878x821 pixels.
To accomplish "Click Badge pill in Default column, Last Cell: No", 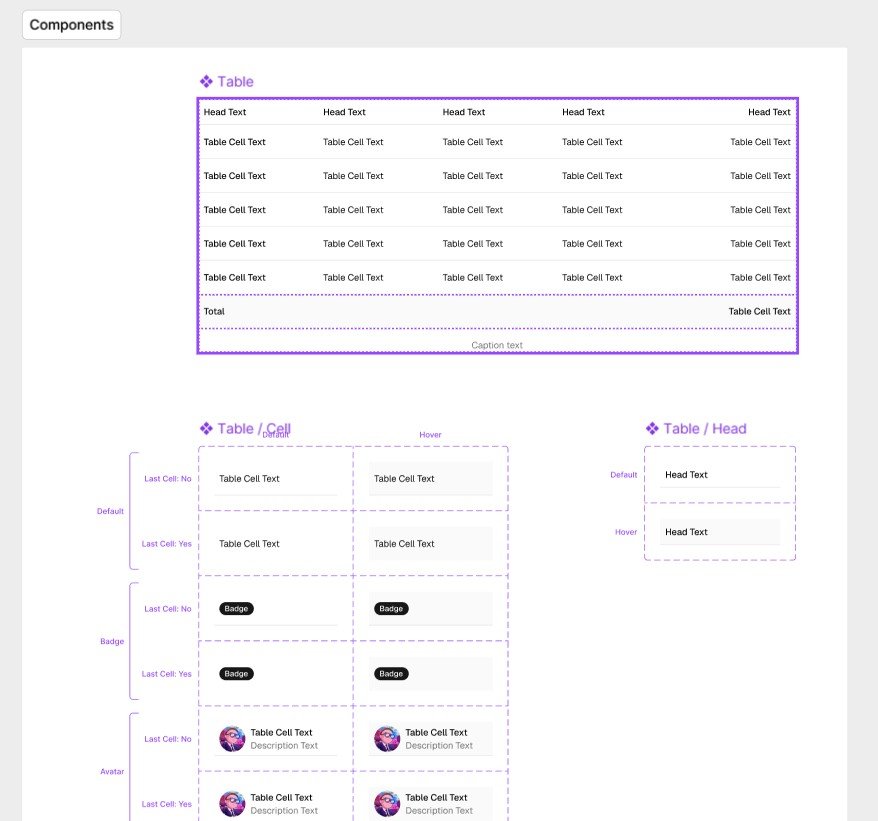I will 236,609.
